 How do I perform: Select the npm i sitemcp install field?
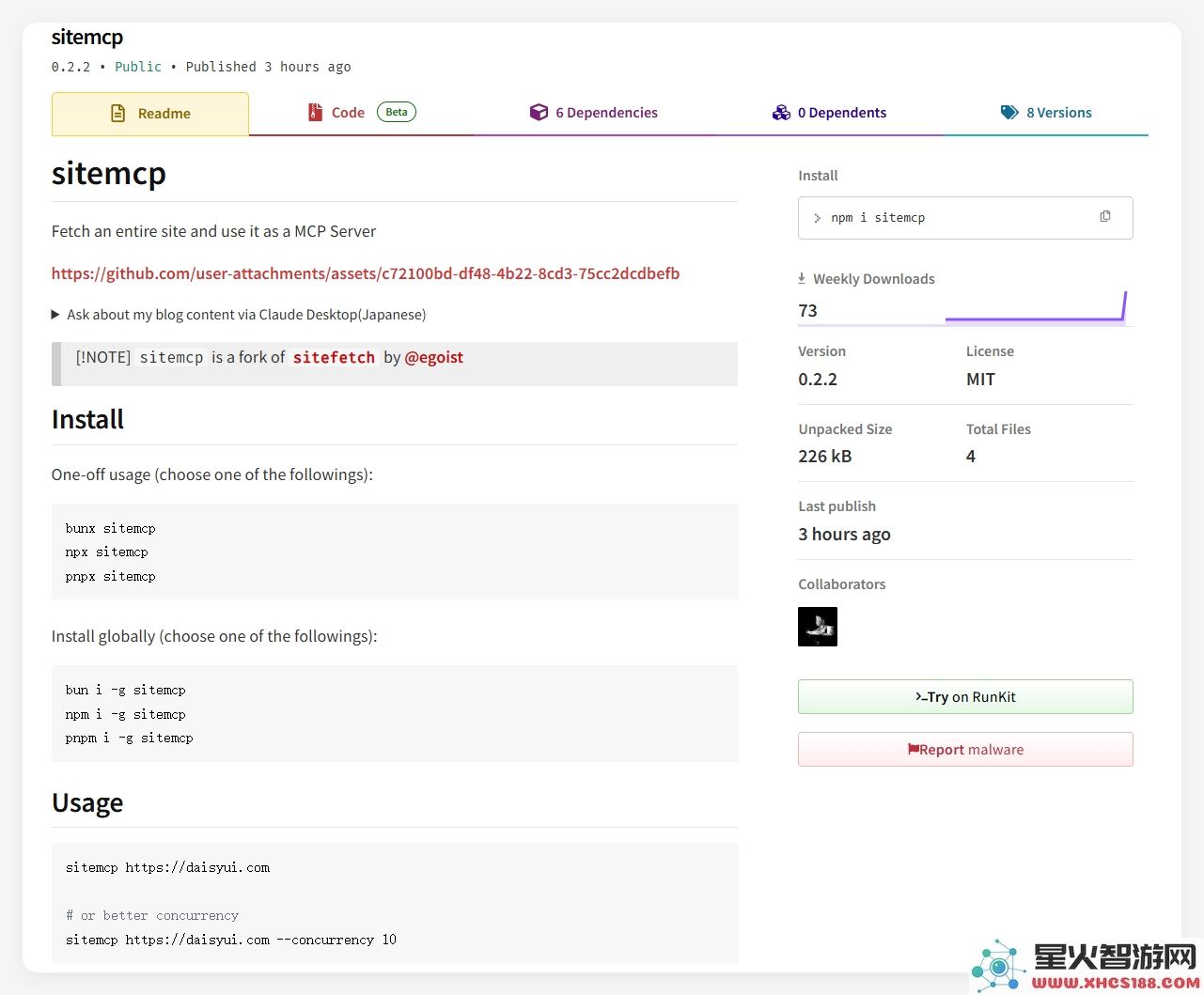coord(965,218)
